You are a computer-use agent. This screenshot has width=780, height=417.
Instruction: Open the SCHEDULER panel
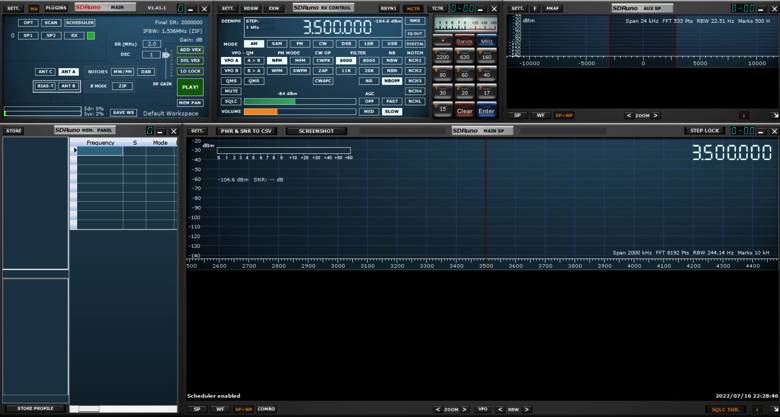80,23
